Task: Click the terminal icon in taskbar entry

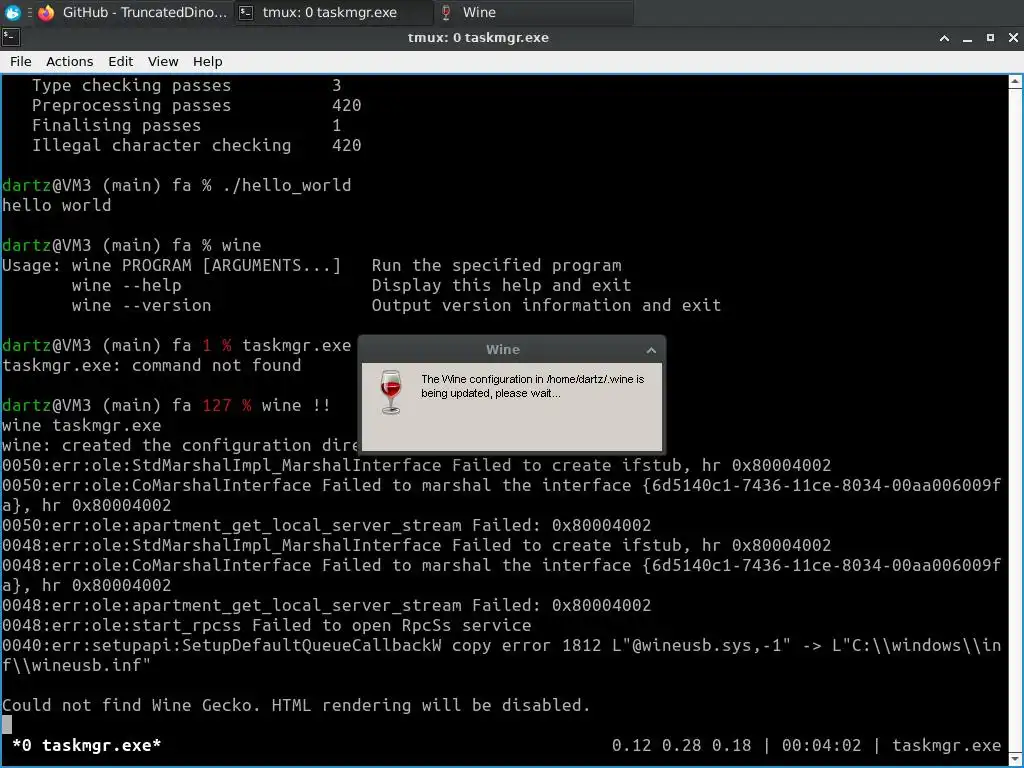Action: (x=246, y=12)
